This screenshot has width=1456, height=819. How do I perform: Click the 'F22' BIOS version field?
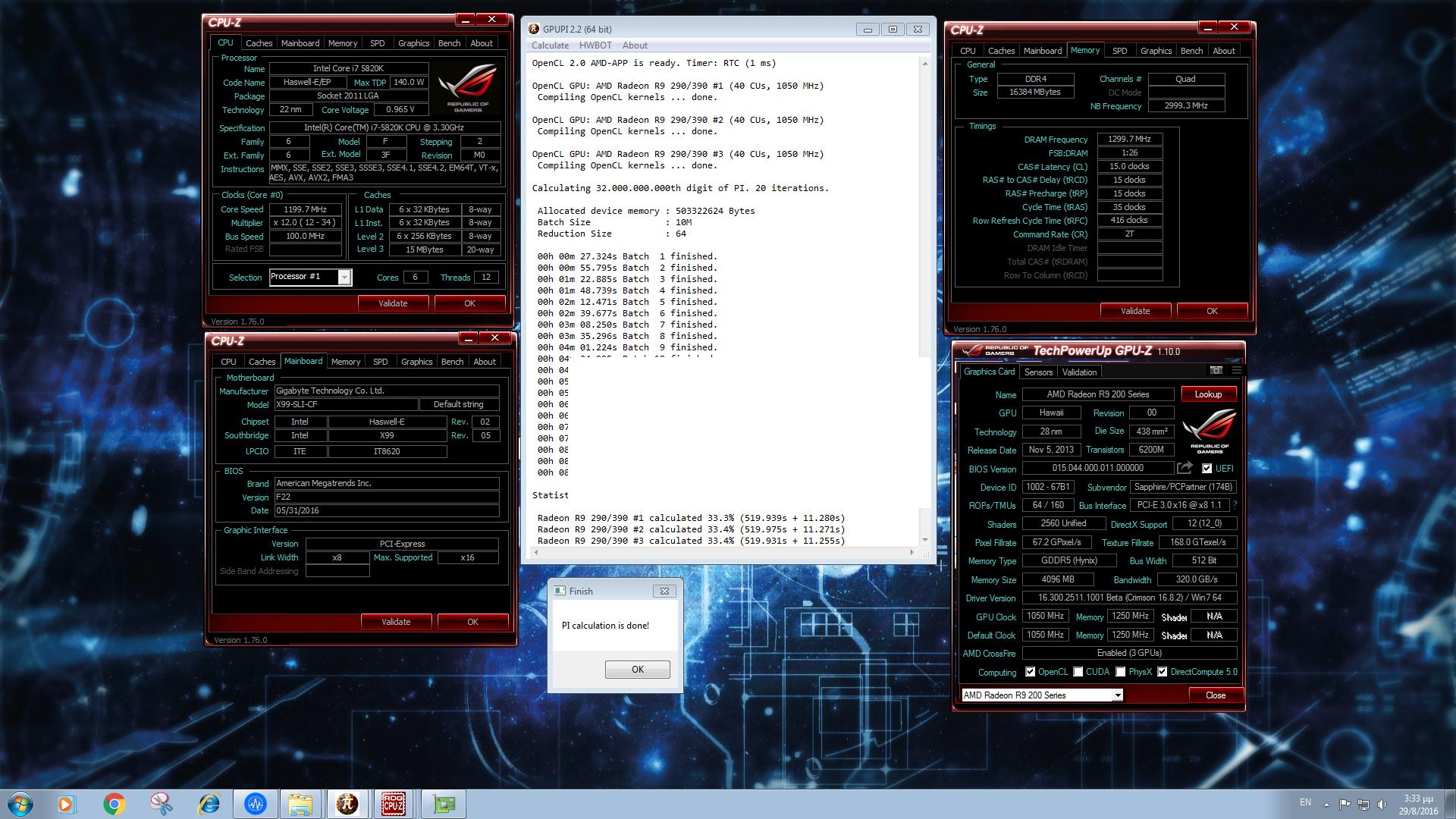point(386,497)
